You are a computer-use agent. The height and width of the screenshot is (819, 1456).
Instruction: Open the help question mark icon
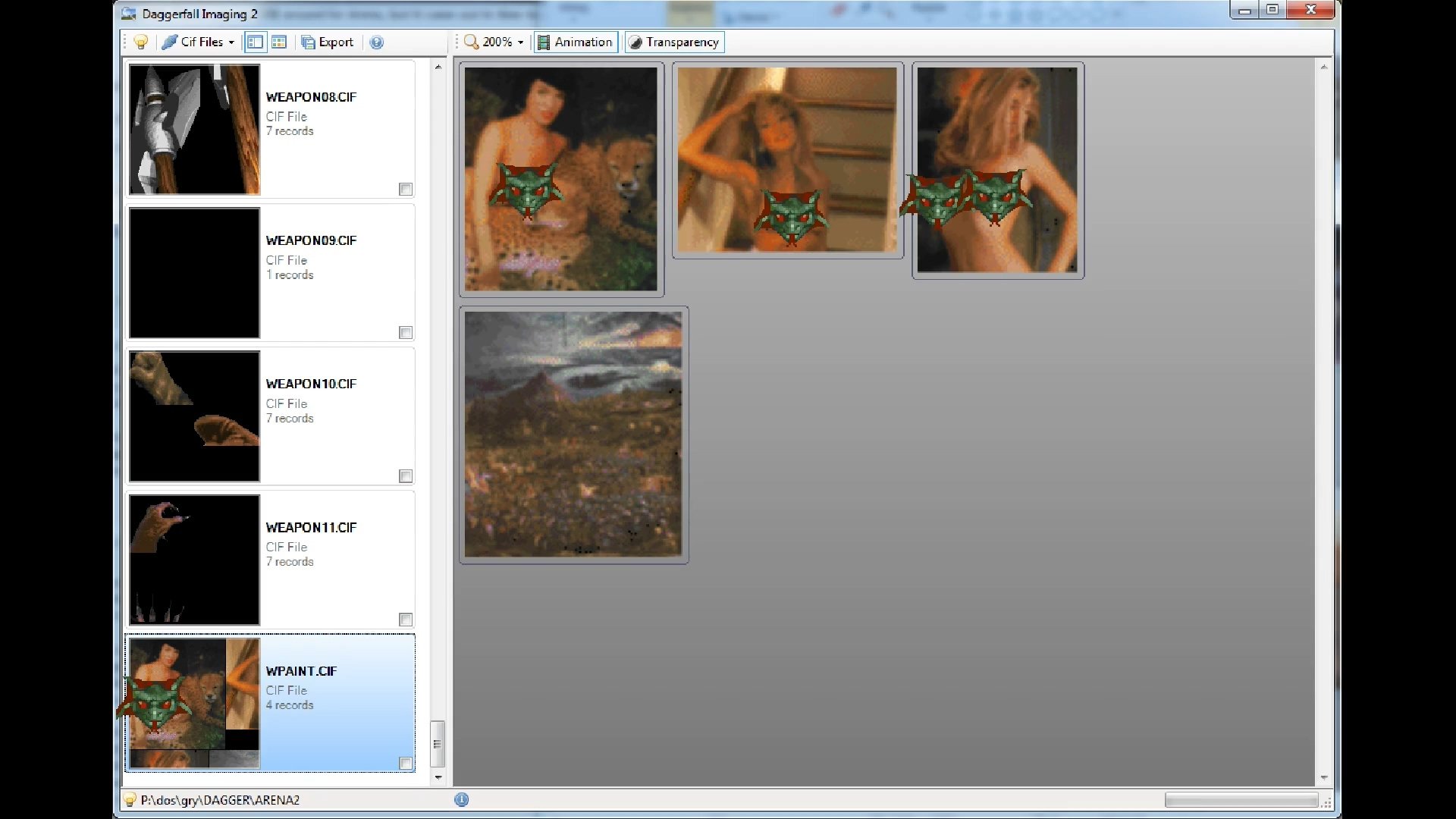click(x=377, y=42)
